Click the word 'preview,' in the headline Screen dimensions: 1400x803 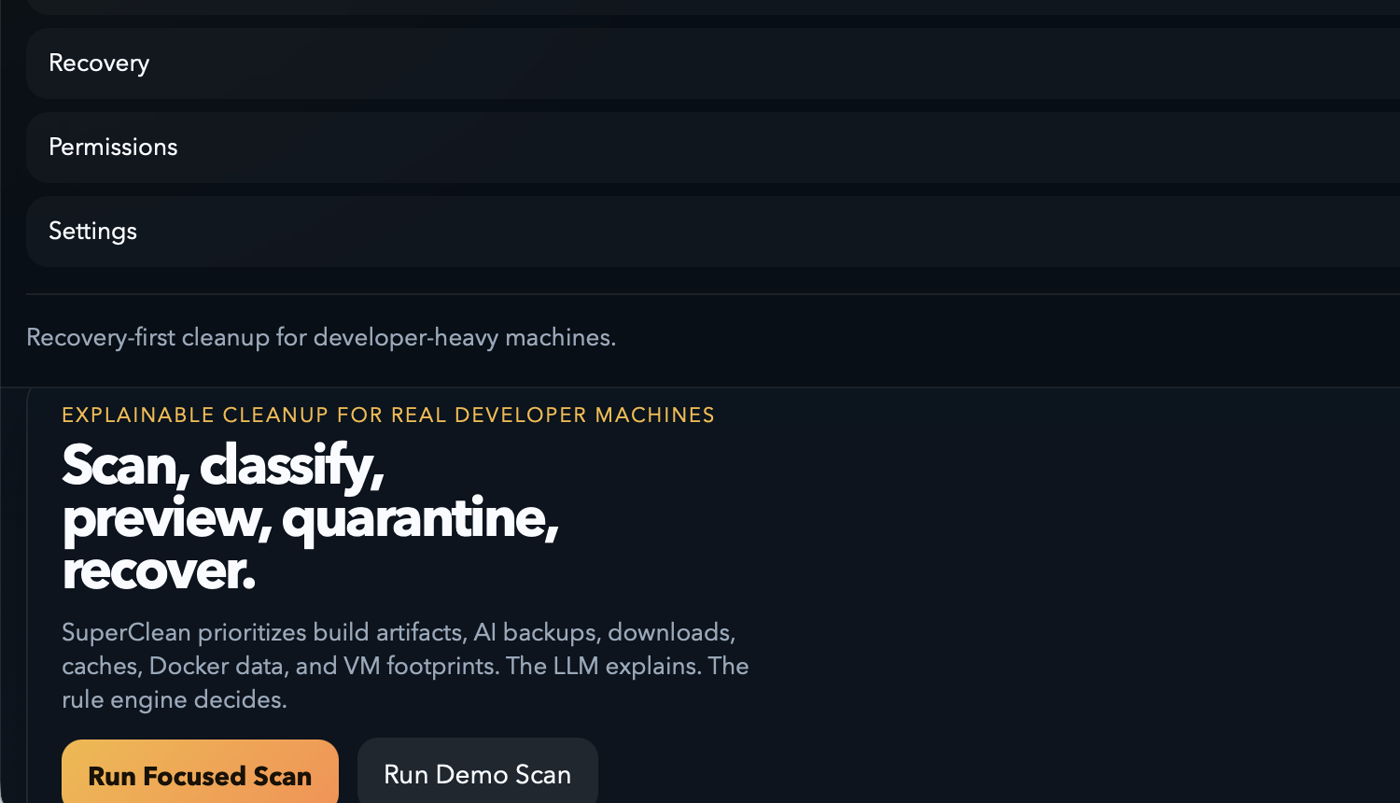pyautogui.click(x=166, y=519)
